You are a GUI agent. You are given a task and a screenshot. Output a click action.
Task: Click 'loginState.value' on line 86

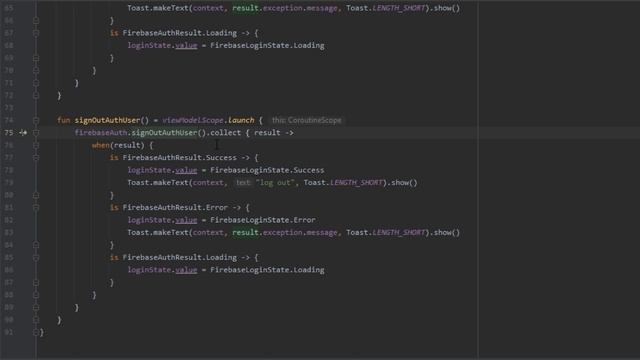[x=162, y=270]
